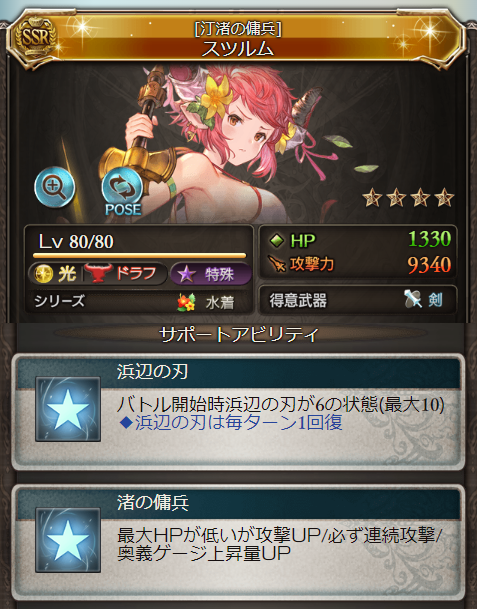Click the character name スツルム title
The height and width of the screenshot is (609, 477).
coord(238,49)
